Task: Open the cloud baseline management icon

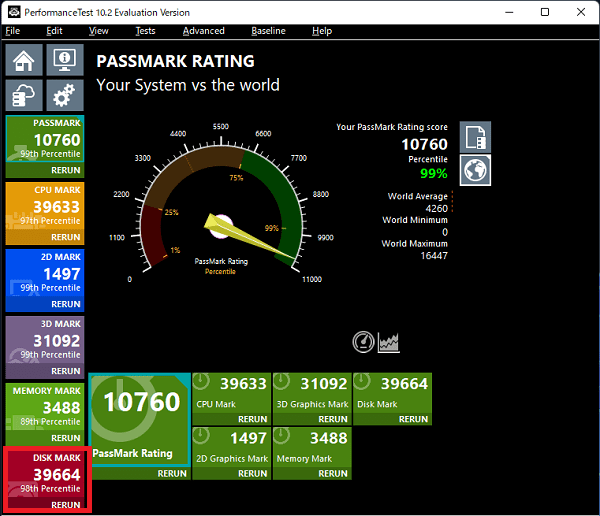Action: [24, 95]
